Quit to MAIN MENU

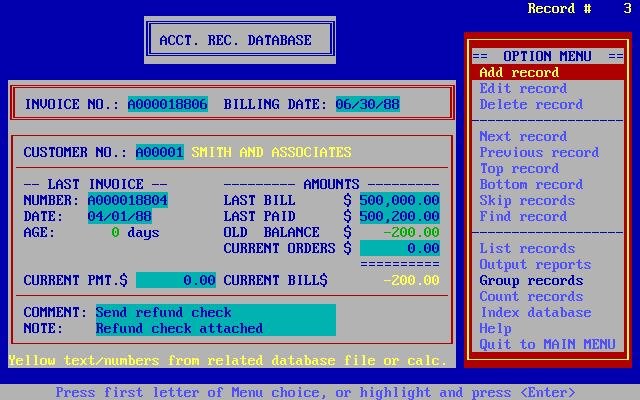click(x=547, y=345)
